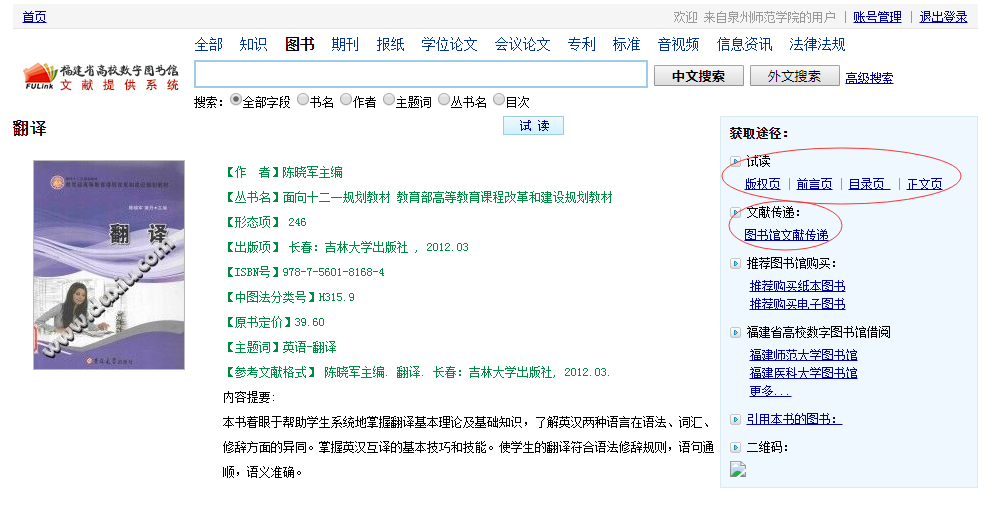Select the 主题词 radio button
Image resolution: width=994 pixels, height=508 pixels.
(389, 100)
